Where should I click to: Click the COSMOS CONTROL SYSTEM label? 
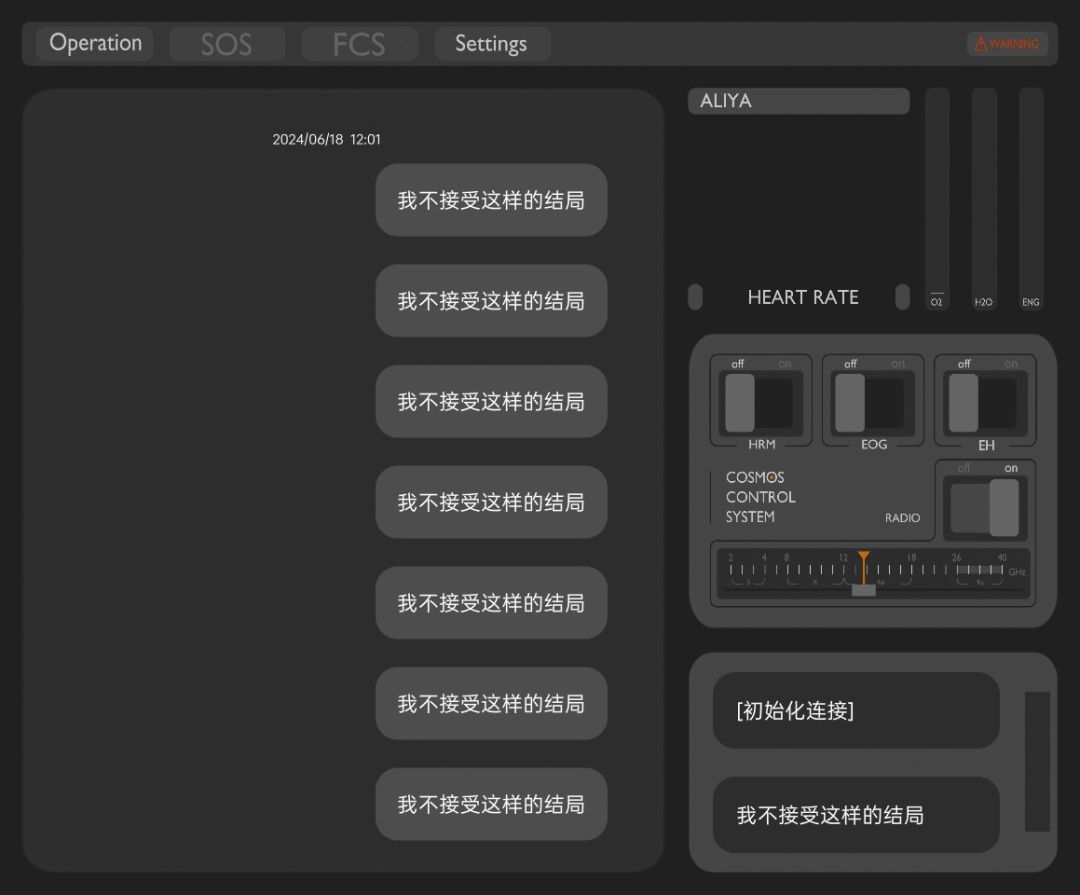760,497
